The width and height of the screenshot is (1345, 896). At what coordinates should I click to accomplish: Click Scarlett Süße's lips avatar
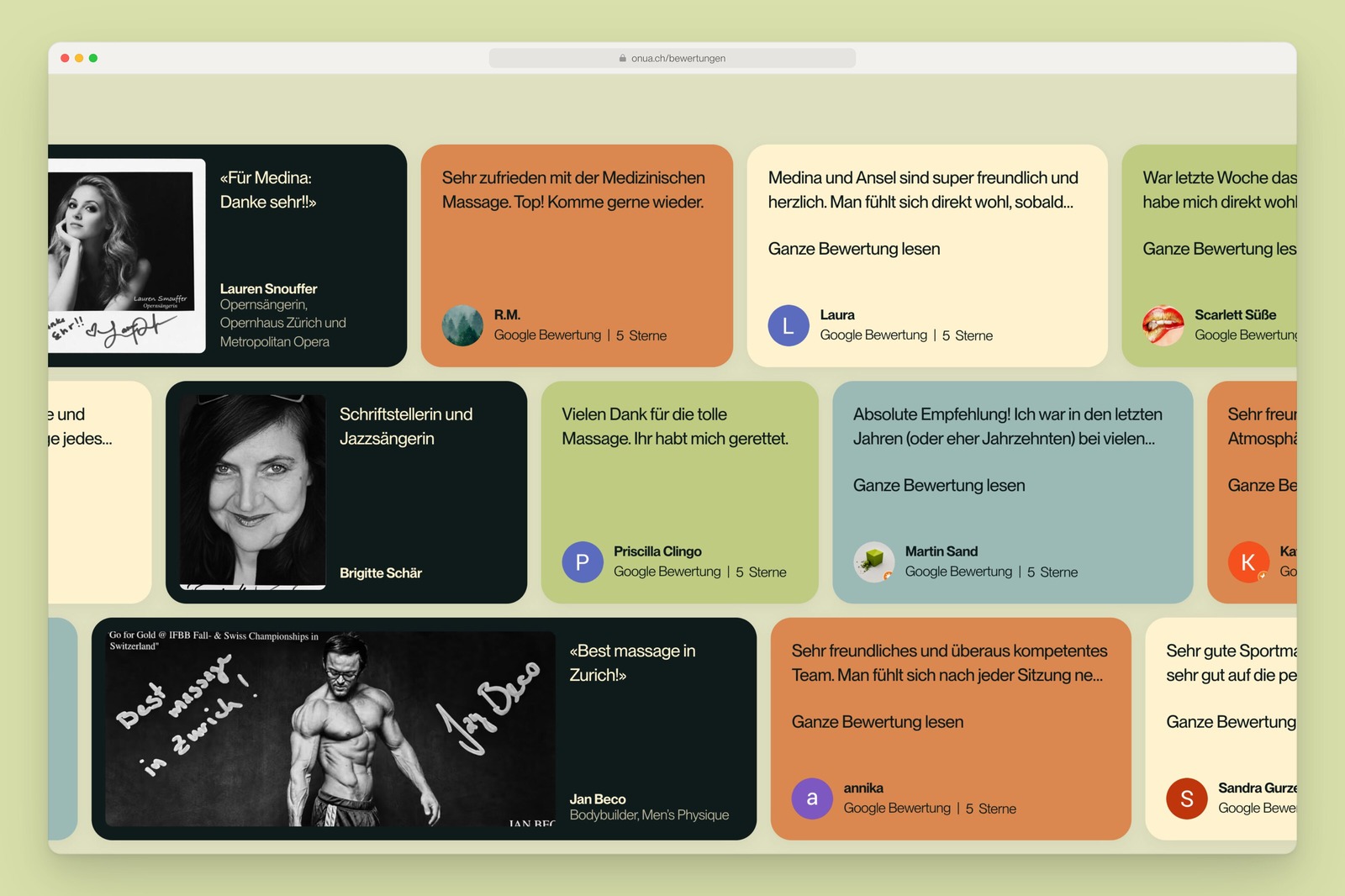1163,325
